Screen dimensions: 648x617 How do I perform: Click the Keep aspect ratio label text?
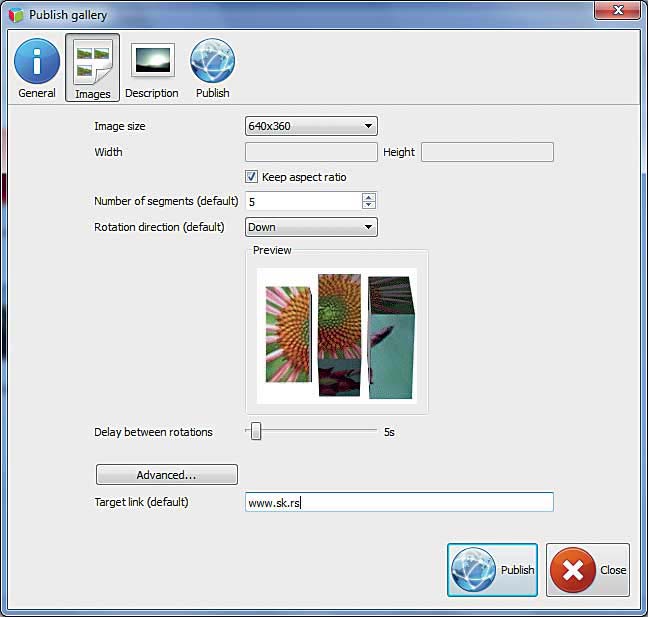[304, 177]
